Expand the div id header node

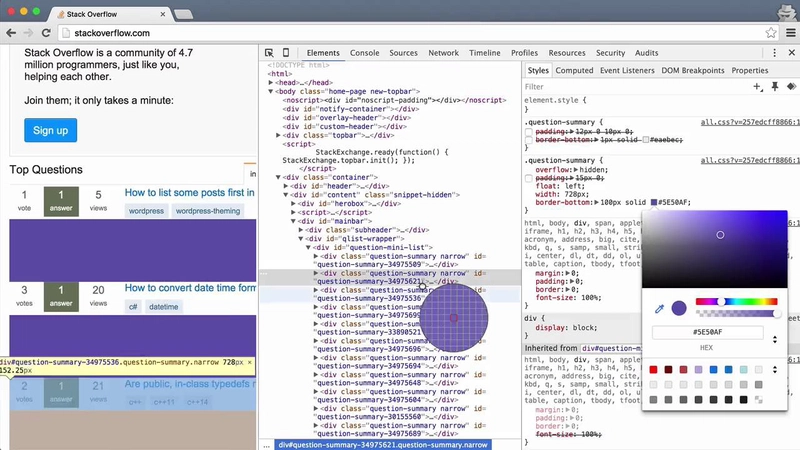pyautogui.click(x=286, y=186)
